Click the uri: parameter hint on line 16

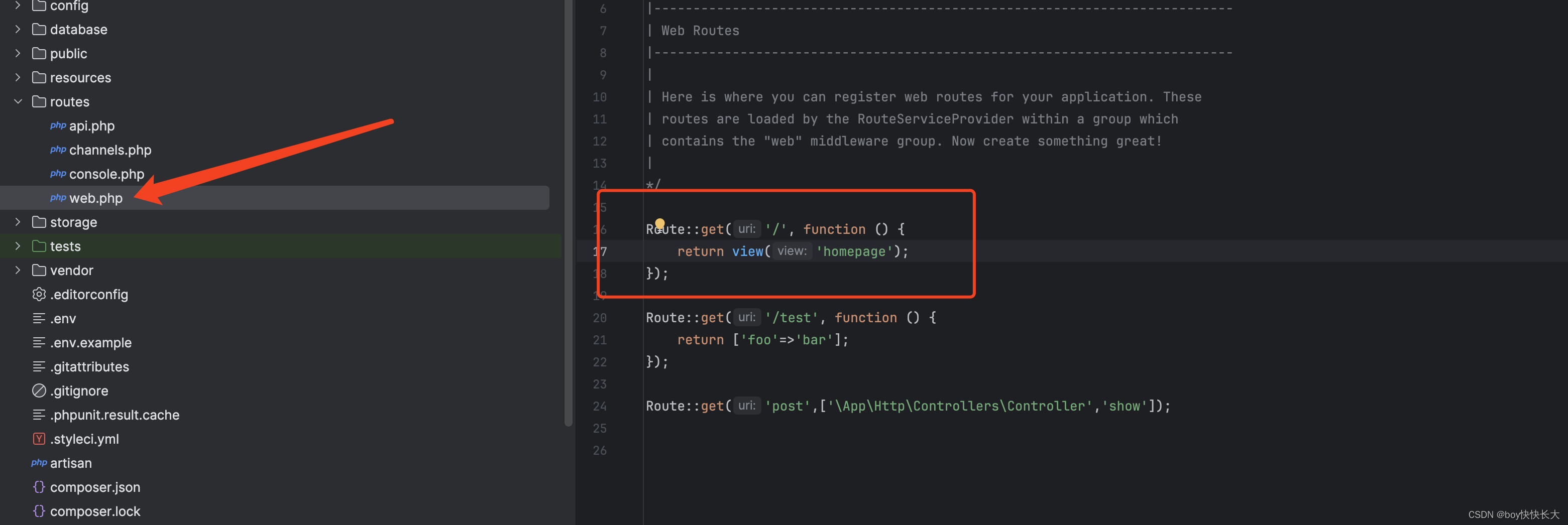tap(746, 229)
